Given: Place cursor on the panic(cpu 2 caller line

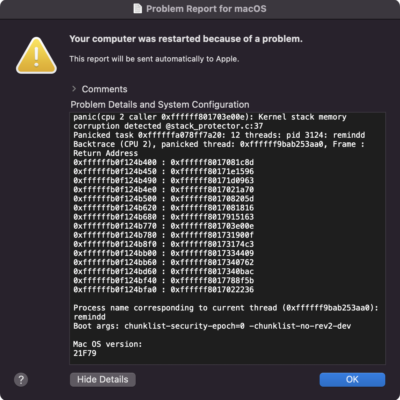Looking at the screenshot, I should click(210, 117).
